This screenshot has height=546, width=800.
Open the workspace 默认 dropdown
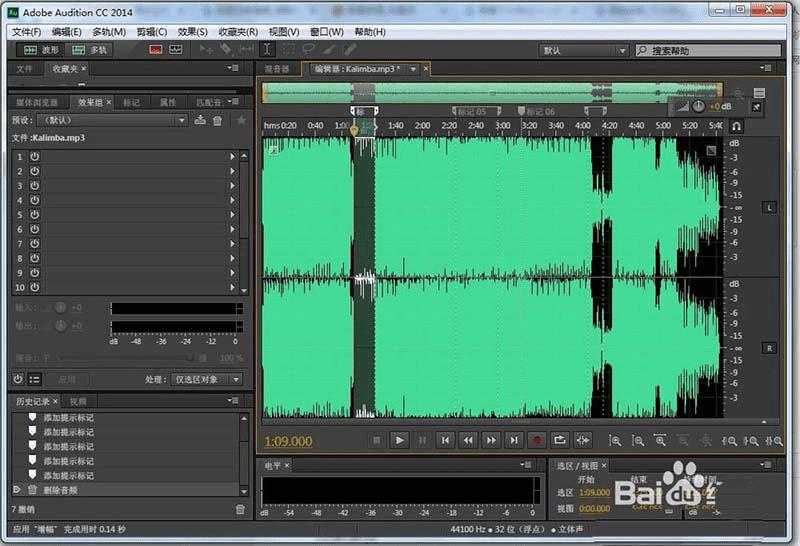tap(583, 50)
